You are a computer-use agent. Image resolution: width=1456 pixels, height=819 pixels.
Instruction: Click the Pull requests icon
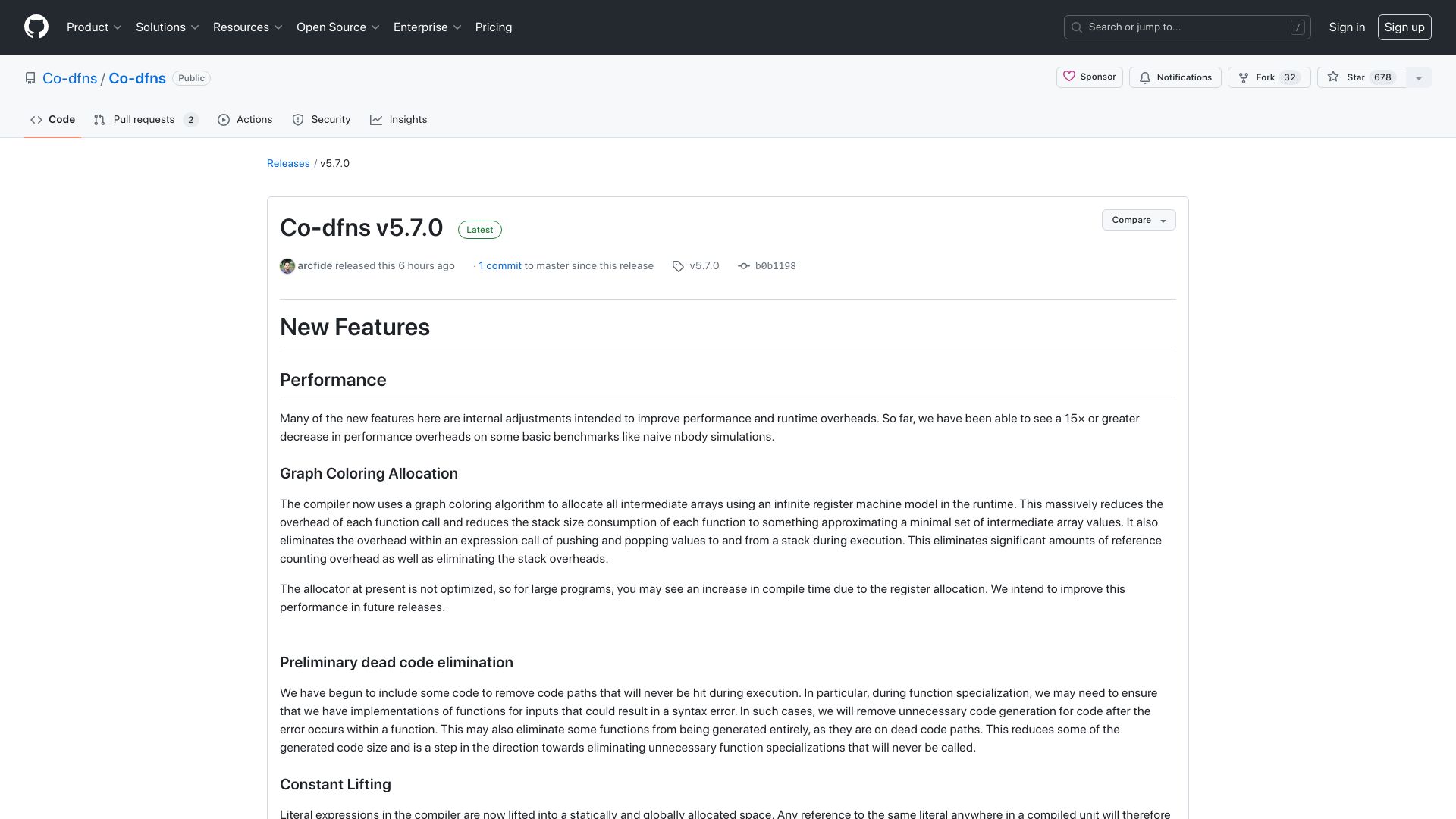pyautogui.click(x=99, y=120)
